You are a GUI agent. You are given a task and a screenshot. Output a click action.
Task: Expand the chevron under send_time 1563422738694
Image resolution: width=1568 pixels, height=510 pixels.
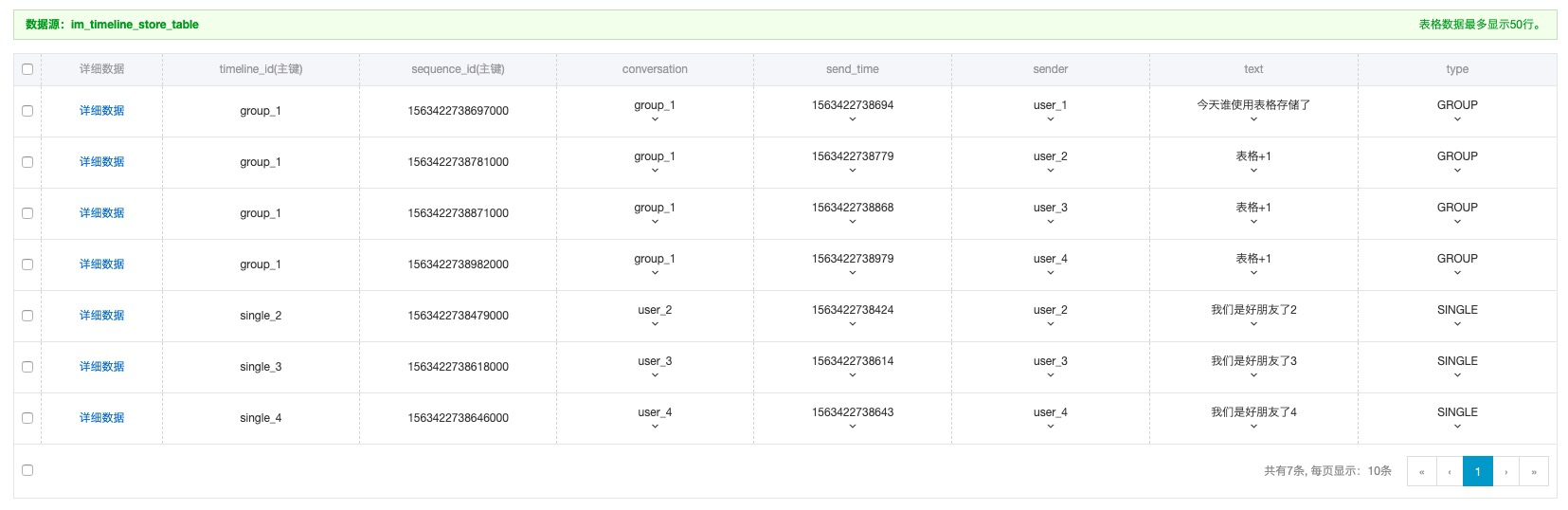click(x=852, y=119)
